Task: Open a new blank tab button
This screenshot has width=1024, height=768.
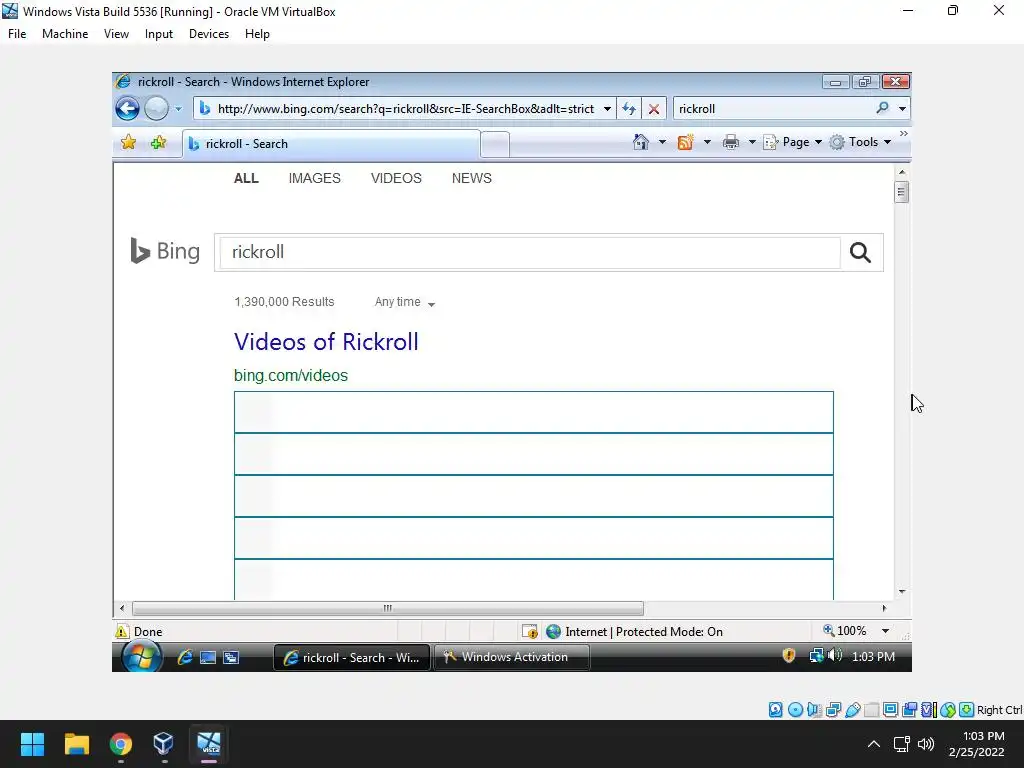Action: 495,144
